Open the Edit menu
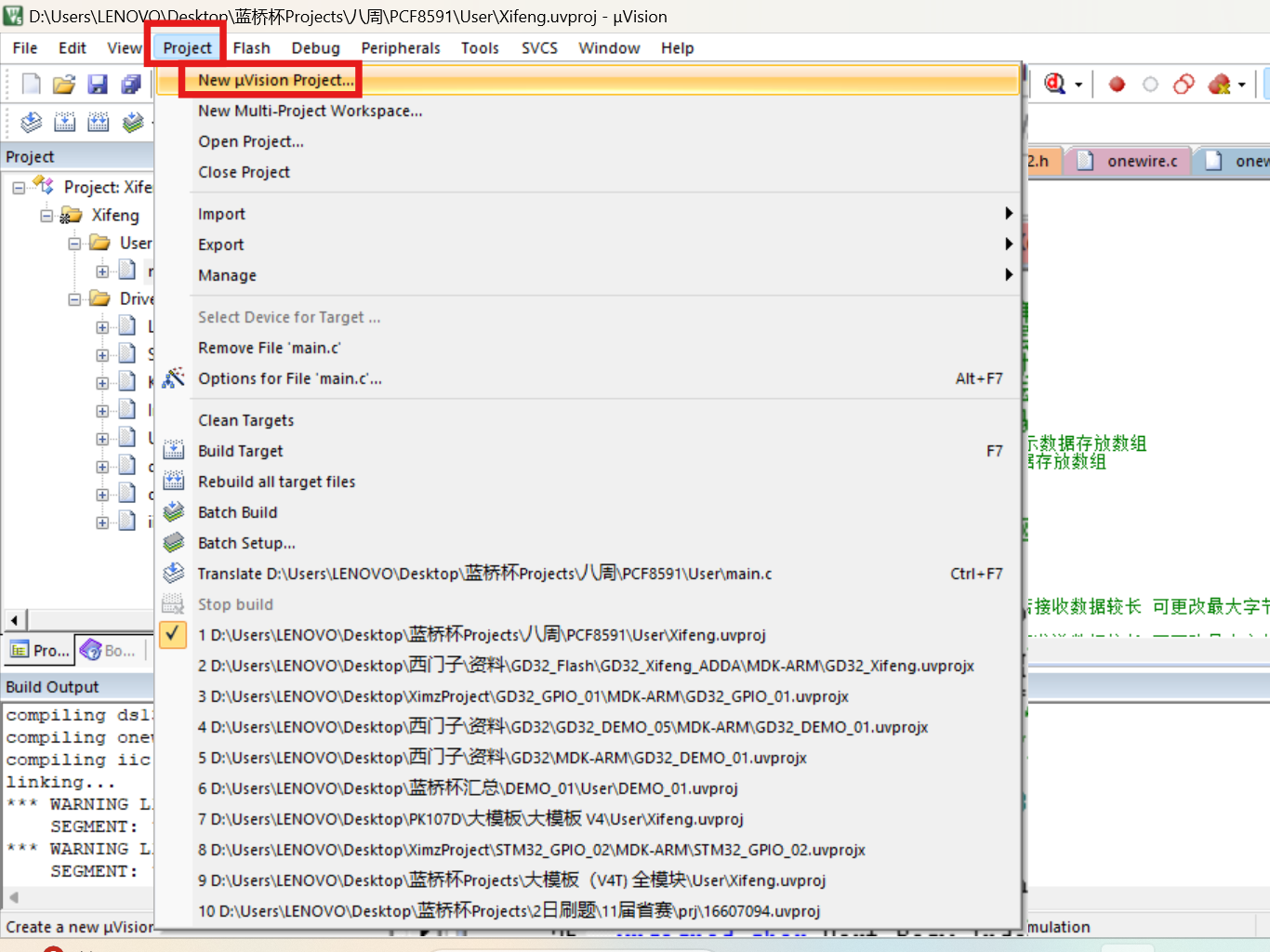Viewport: 1270px width, 952px height. point(73,48)
